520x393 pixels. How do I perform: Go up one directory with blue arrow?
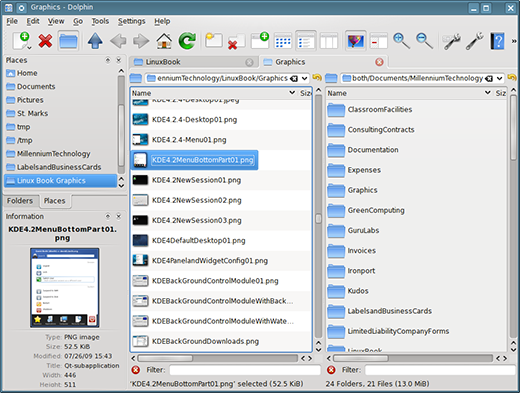(x=95, y=41)
